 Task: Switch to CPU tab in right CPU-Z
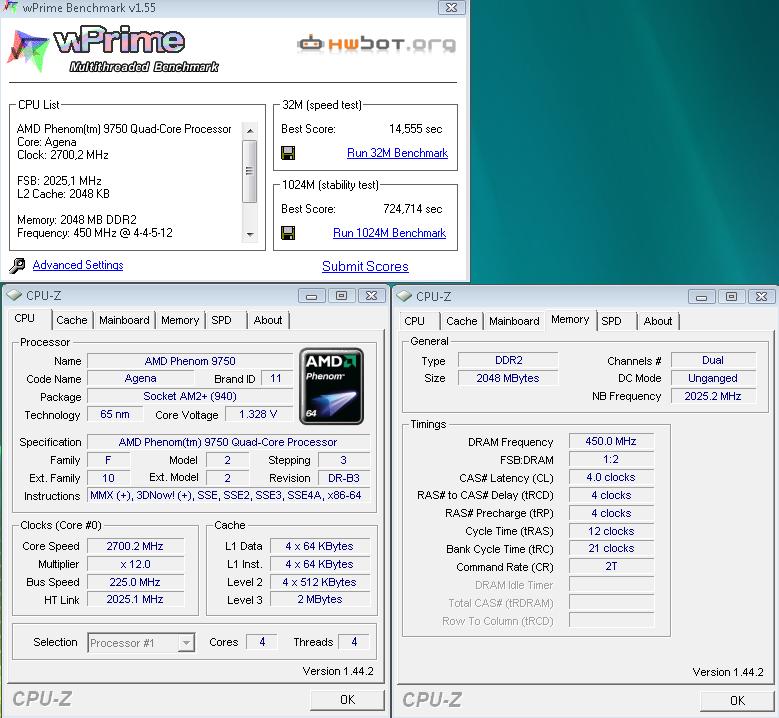click(415, 321)
